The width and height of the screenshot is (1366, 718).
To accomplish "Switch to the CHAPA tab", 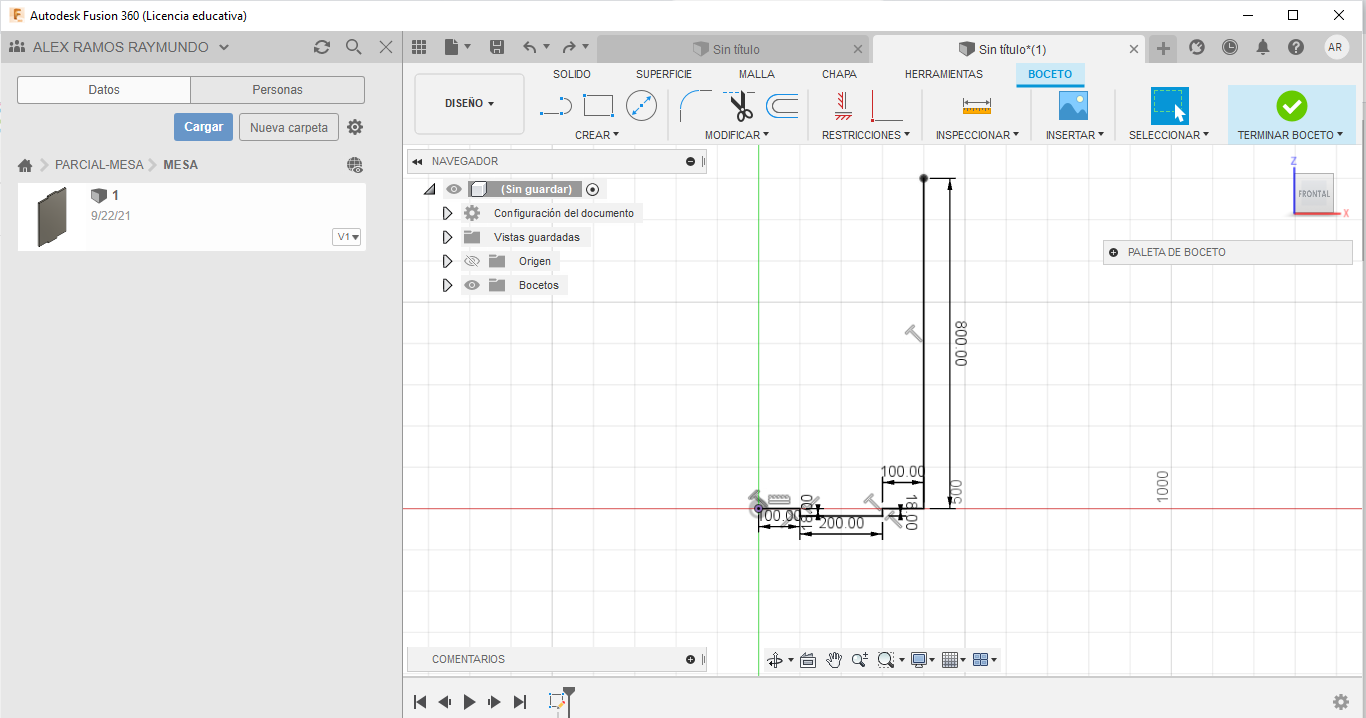I will [x=839, y=74].
